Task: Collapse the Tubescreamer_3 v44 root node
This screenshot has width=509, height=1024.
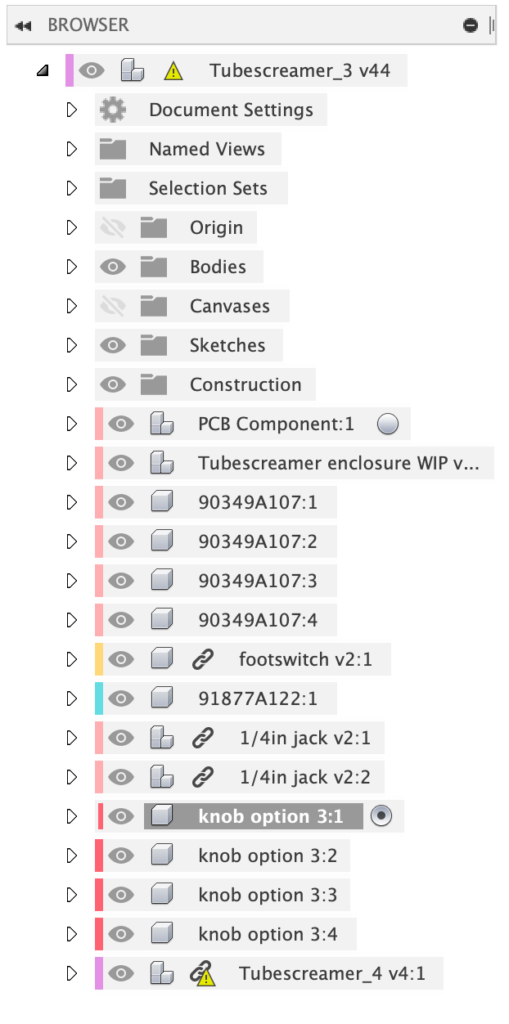Action: click(x=43, y=71)
